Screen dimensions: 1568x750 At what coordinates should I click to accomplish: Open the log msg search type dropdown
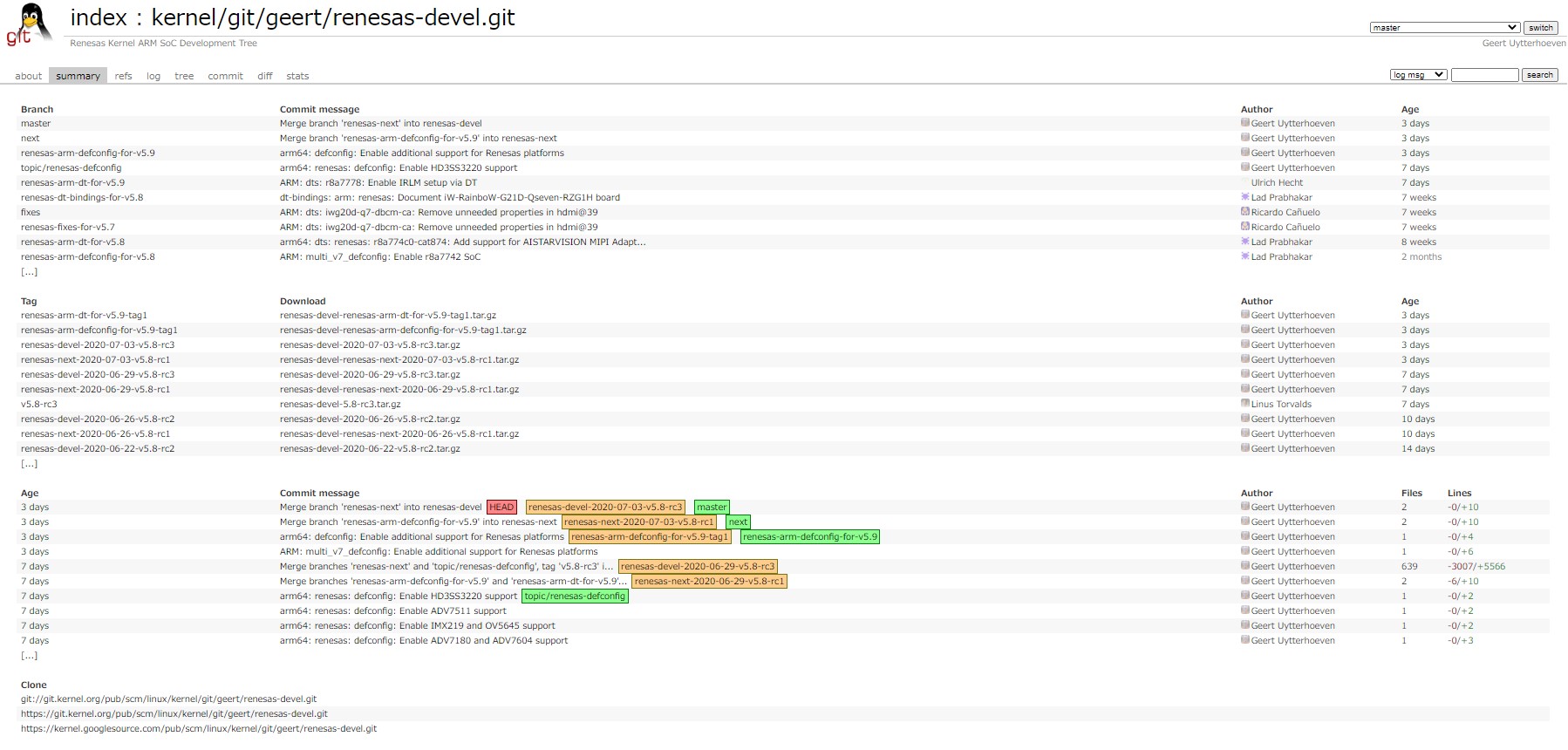1418,75
